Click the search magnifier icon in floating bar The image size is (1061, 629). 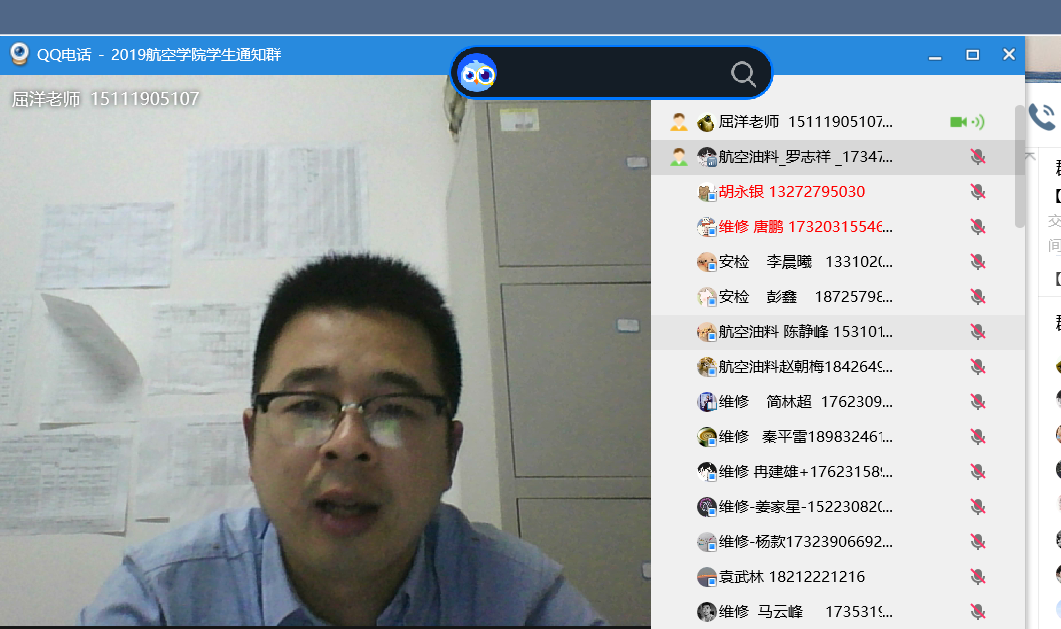coord(743,73)
